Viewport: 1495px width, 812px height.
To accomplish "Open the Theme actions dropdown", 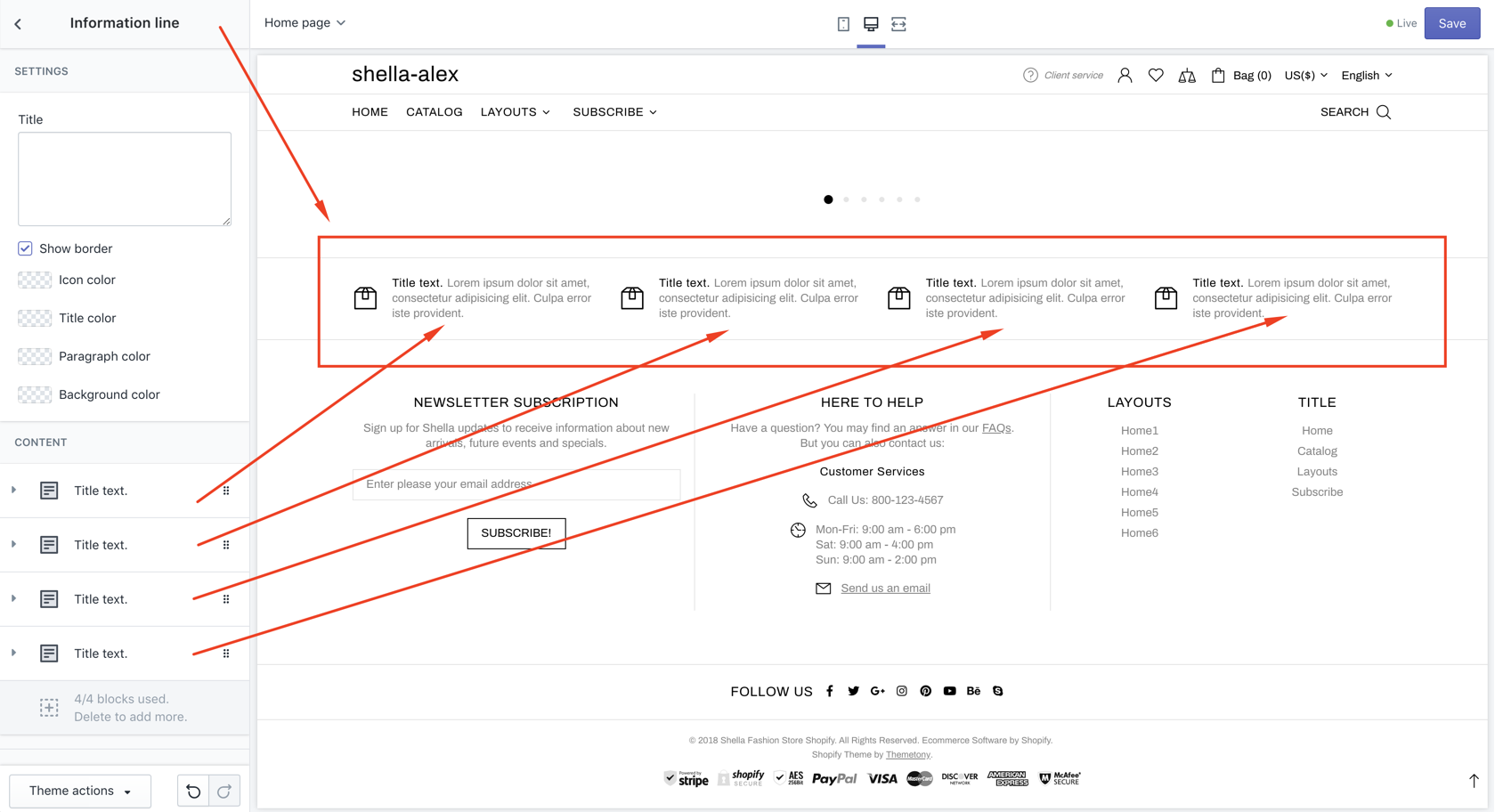I will click(x=80, y=791).
